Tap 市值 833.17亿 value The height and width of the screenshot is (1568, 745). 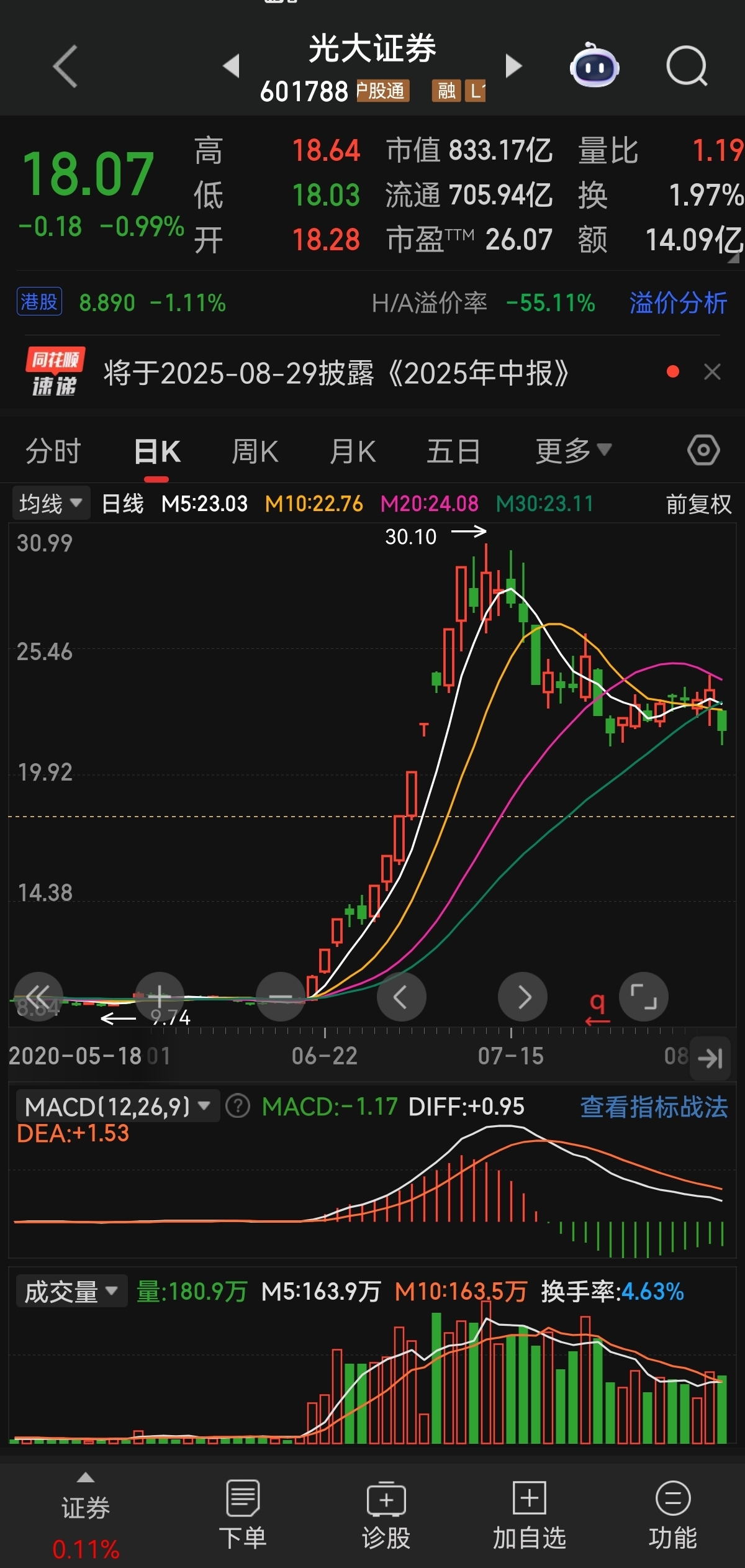(x=469, y=150)
